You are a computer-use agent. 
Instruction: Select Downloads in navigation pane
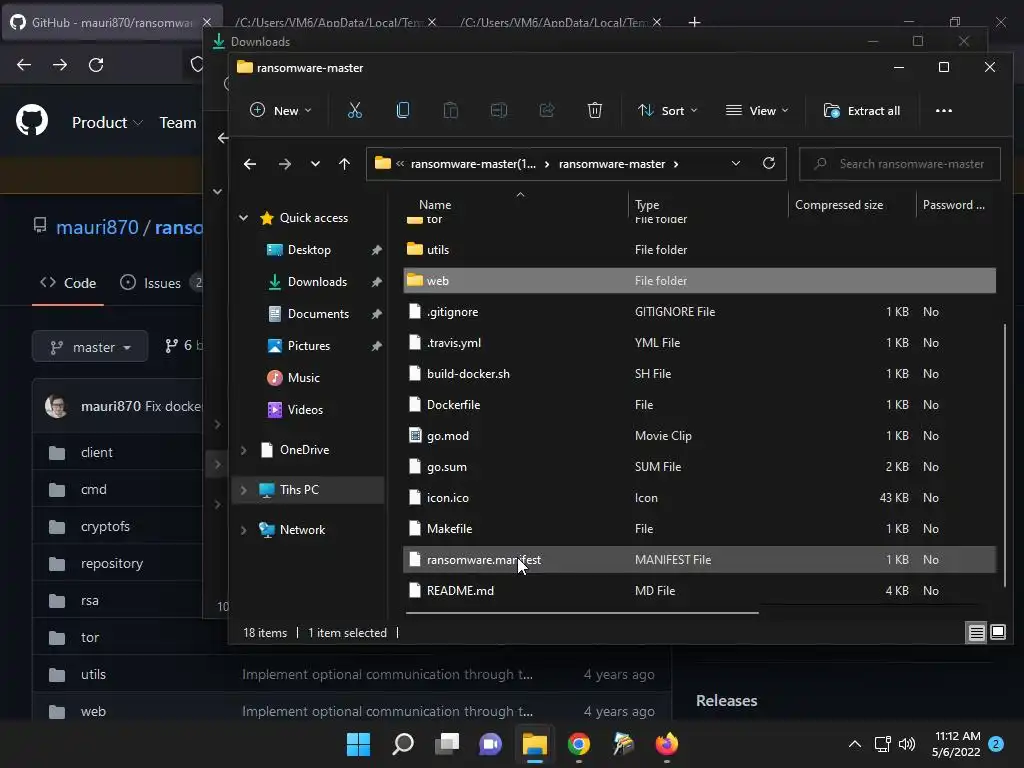(317, 281)
